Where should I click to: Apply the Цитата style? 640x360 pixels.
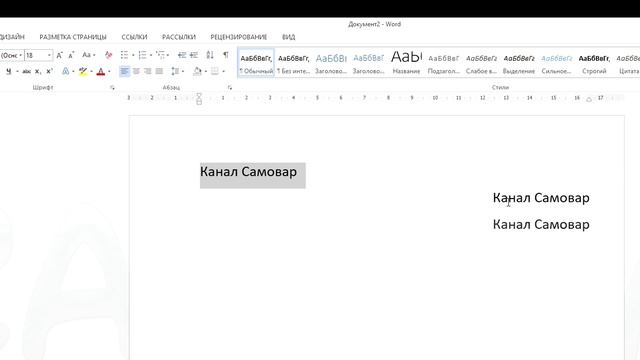(628, 63)
